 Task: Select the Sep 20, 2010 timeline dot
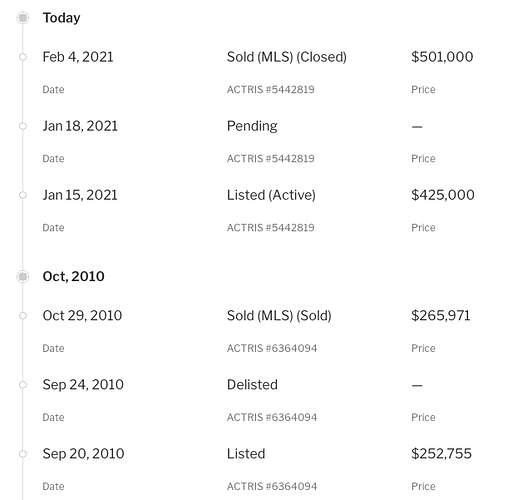coord(23,454)
